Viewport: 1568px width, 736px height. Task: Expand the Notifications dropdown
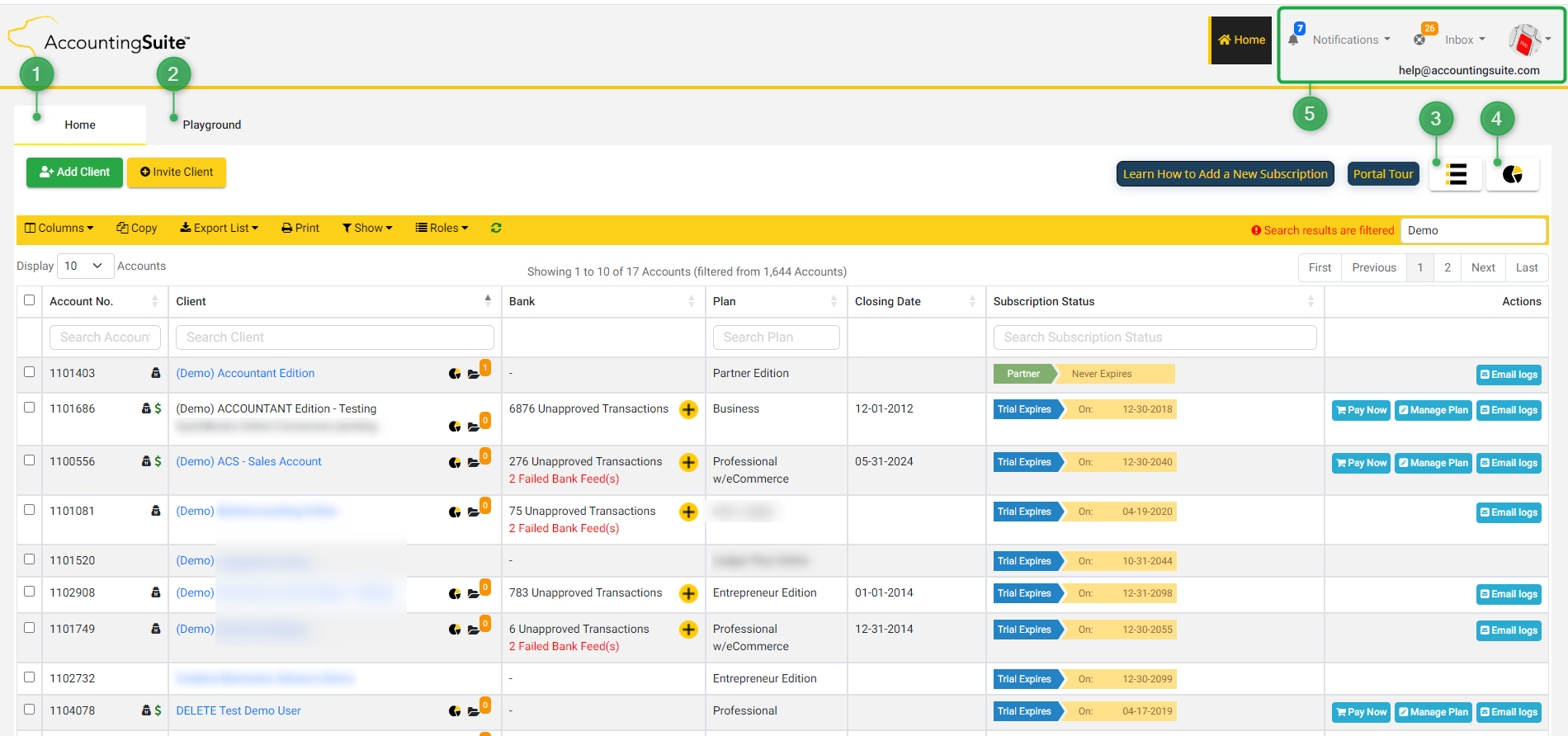pyautogui.click(x=1351, y=40)
